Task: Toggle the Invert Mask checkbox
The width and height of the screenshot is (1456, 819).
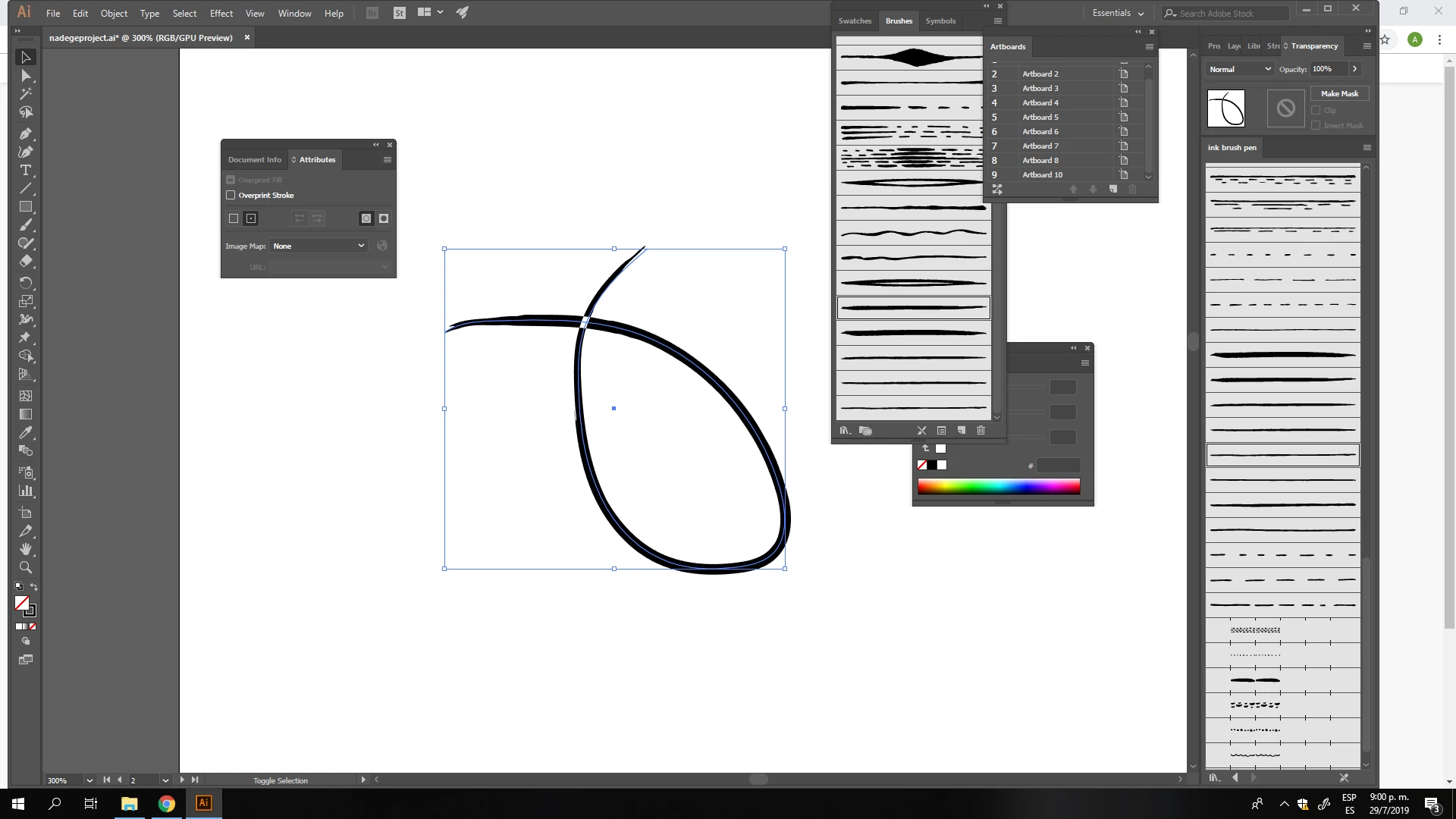Action: (1316, 125)
